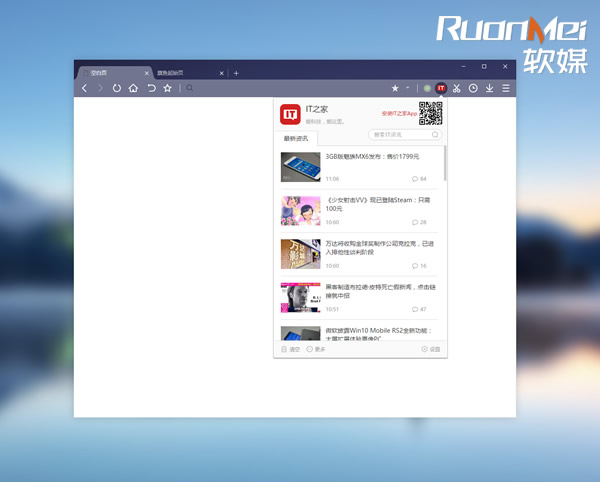The width and height of the screenshot is (600, 482).
Task: Click the home button in the toolbar
Action: pos(133,88)
